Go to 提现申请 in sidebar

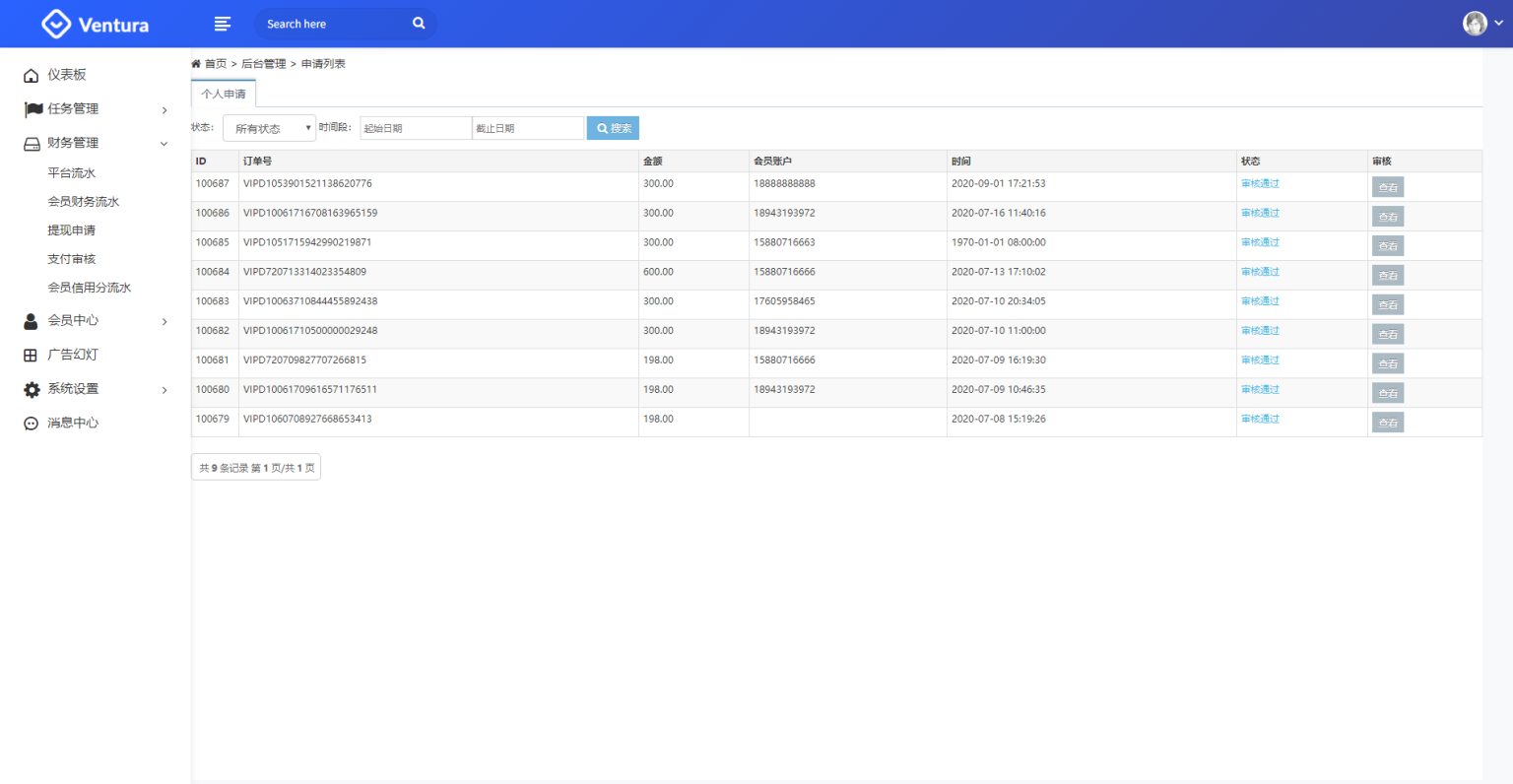(x=72, y=230)
